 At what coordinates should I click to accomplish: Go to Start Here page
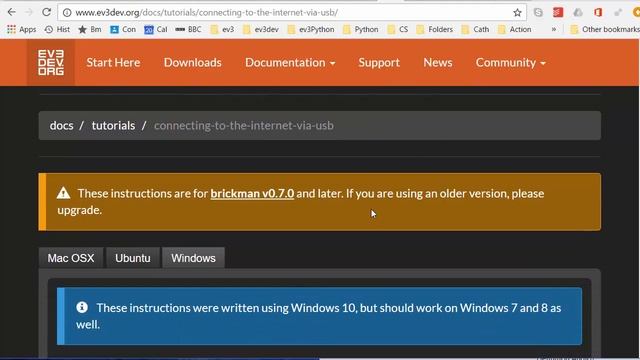113,62
